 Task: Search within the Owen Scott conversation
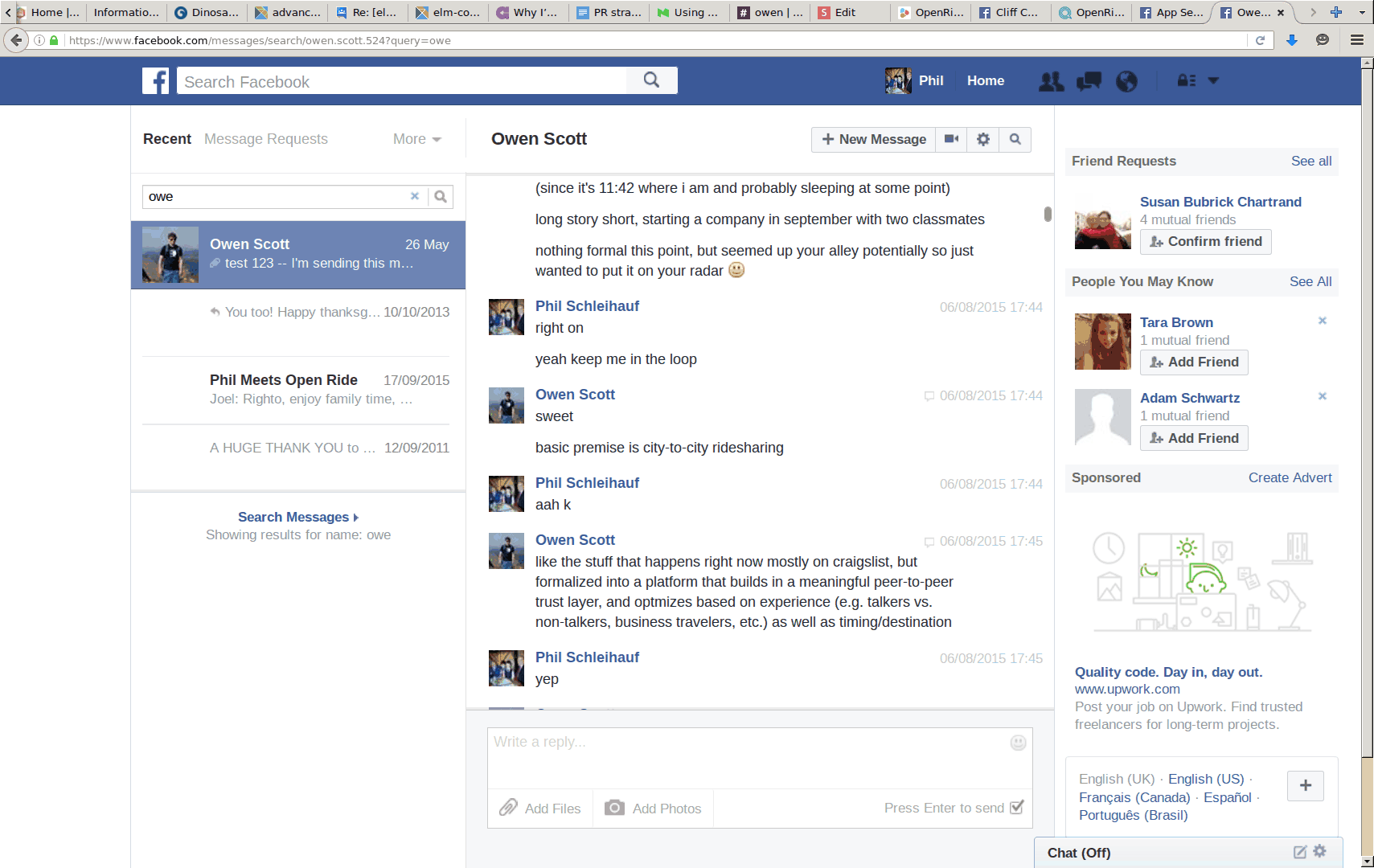point(1015,139)
